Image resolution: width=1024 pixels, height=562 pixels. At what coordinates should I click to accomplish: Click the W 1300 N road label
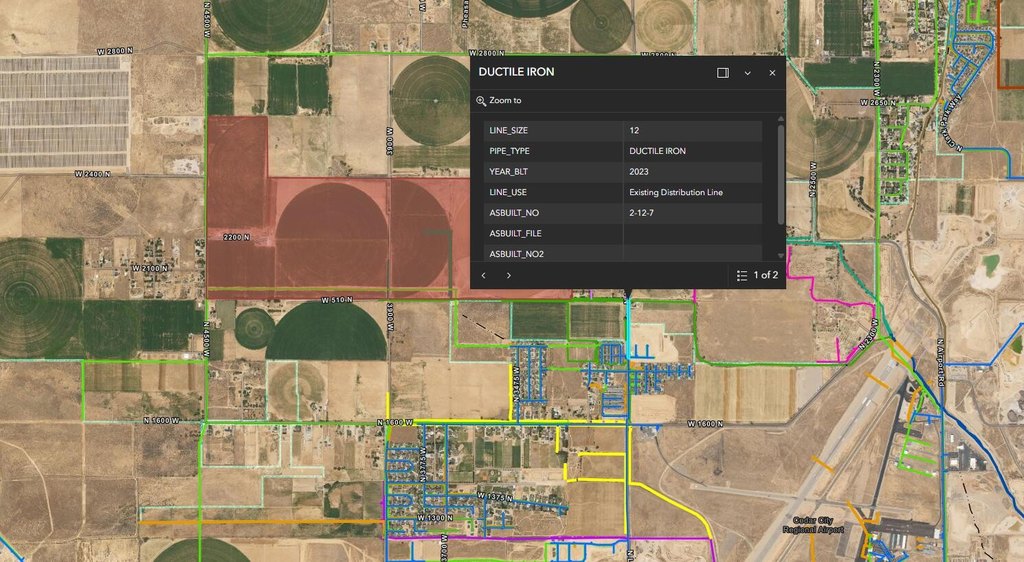coord(435,518)
